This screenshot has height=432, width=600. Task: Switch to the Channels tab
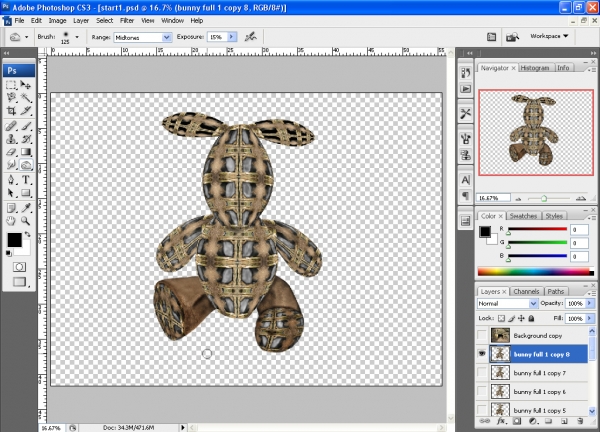pos(526,292)
